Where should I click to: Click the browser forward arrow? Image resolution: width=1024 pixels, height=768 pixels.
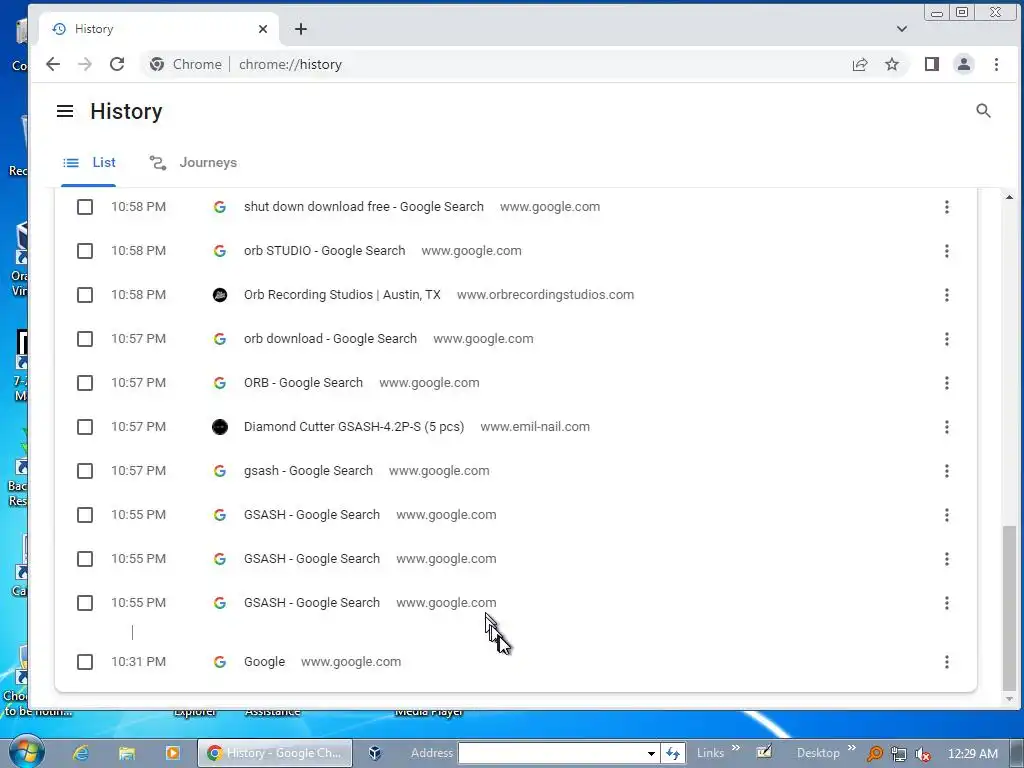[x=85, y=64]
